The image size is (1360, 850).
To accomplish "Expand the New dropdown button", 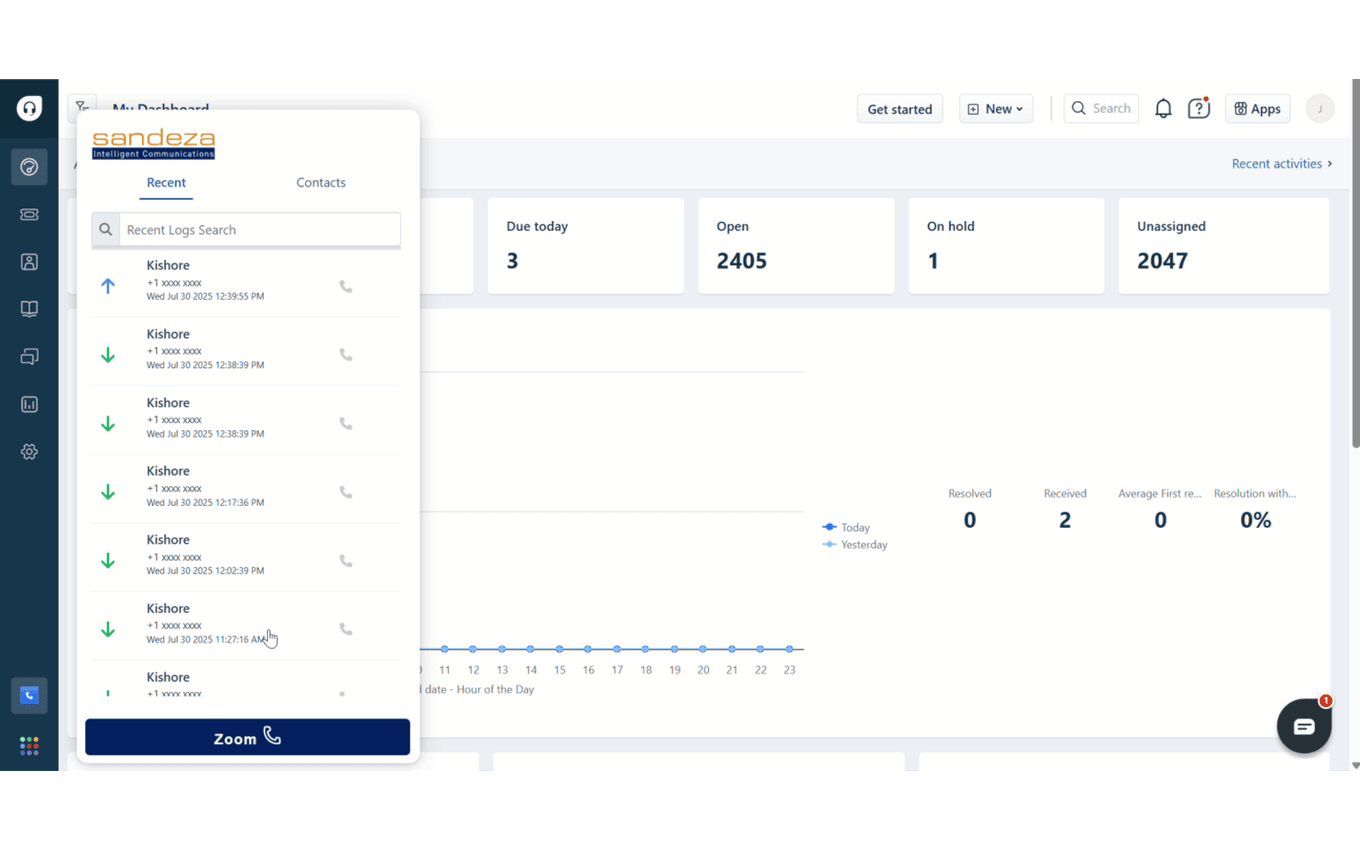I will click(x=995, y=109).
